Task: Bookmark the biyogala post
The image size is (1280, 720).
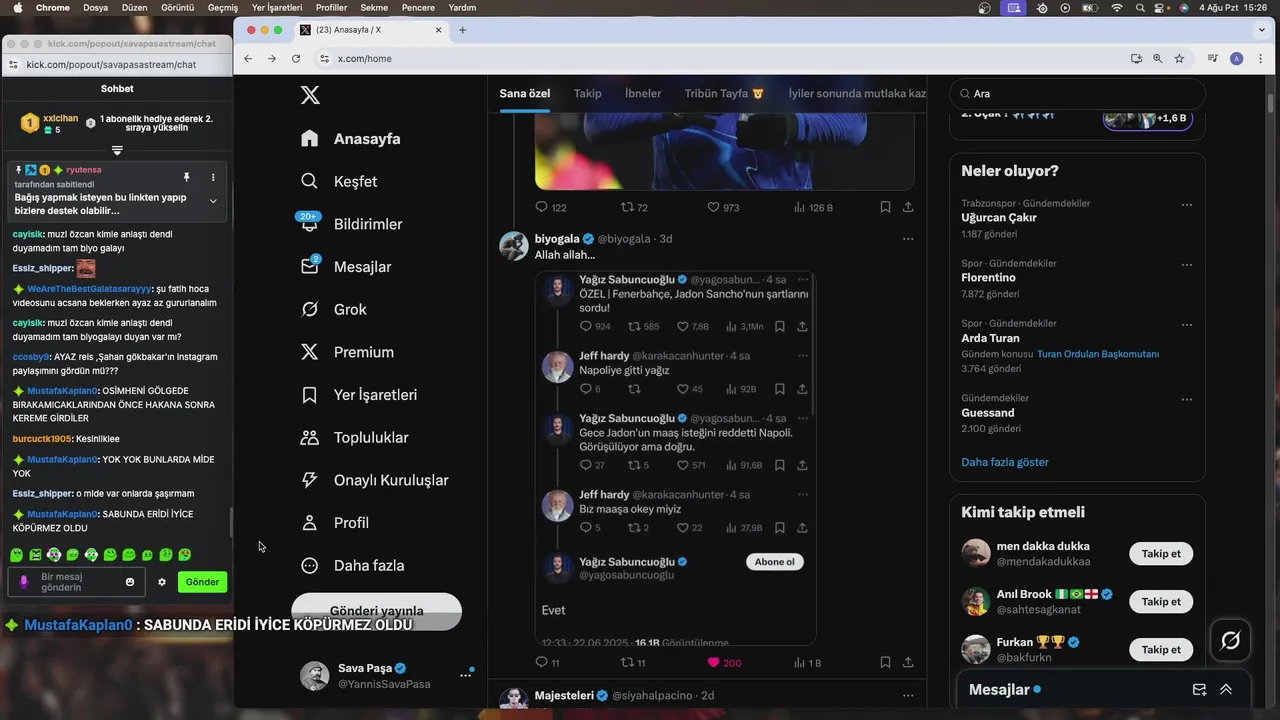Action: point(885,662)
